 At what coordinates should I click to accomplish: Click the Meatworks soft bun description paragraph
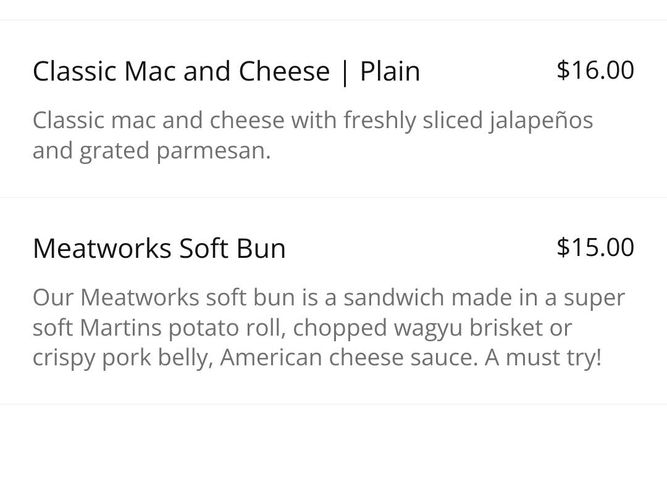click(328, 327)
